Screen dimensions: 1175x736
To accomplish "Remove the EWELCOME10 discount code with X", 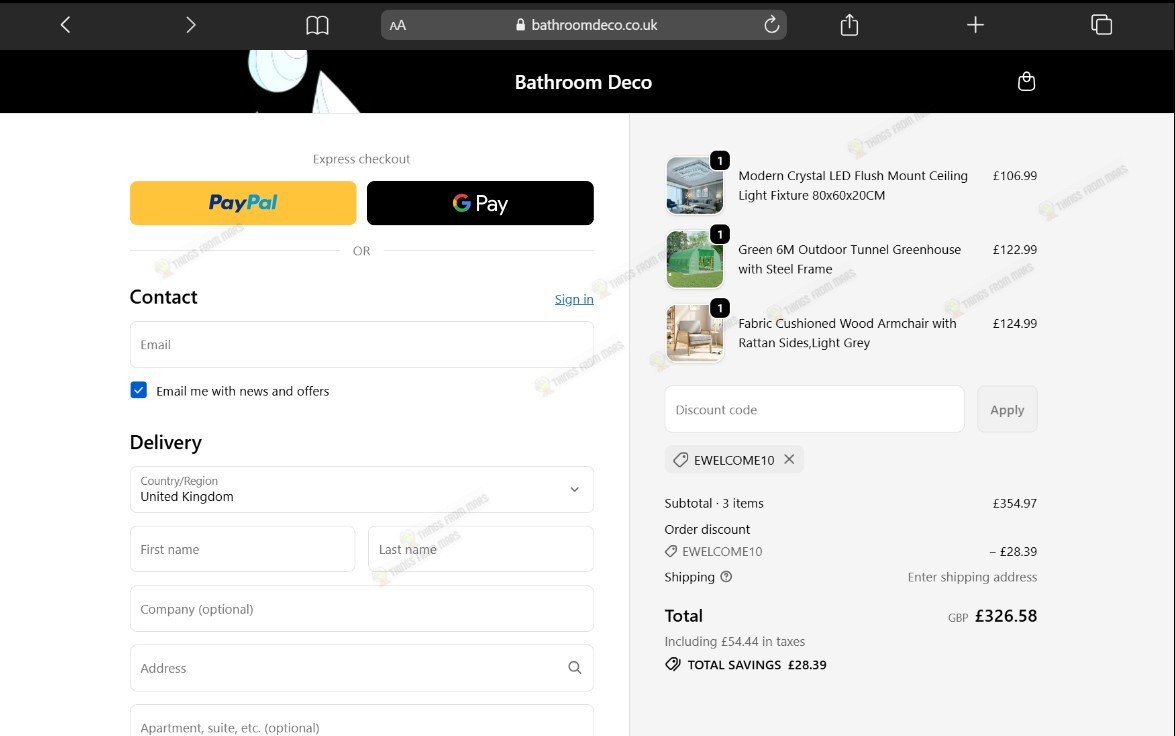I will [x=789, y=459].
